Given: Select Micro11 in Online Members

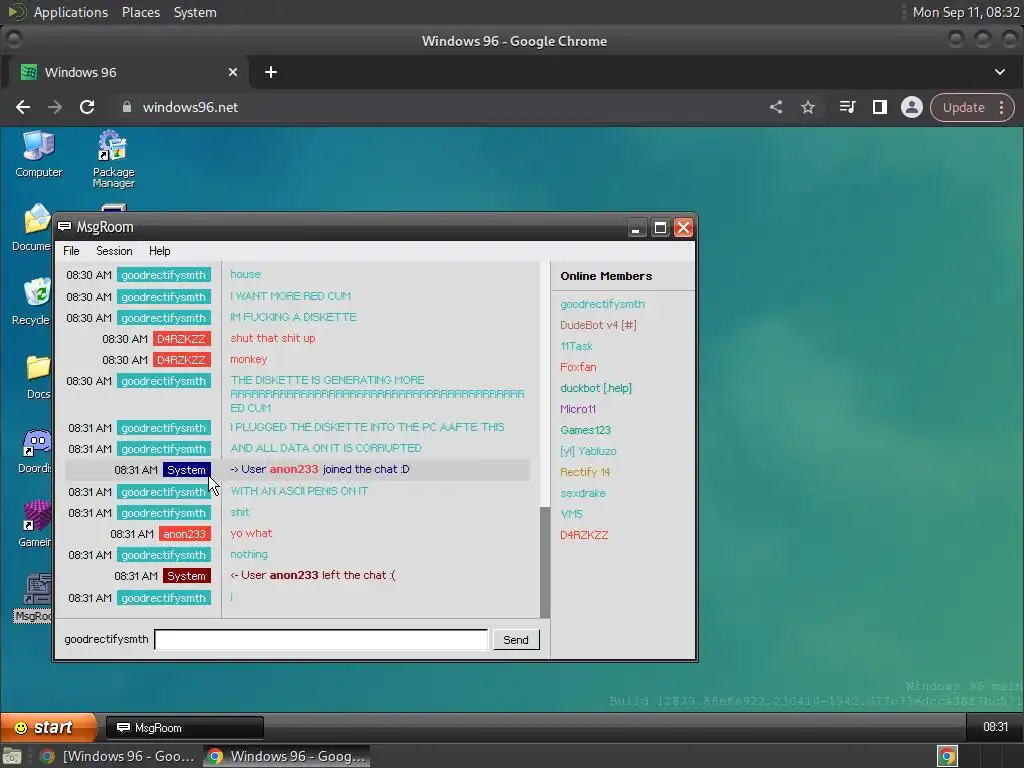Looking at the screenshot, I should 578,409.
